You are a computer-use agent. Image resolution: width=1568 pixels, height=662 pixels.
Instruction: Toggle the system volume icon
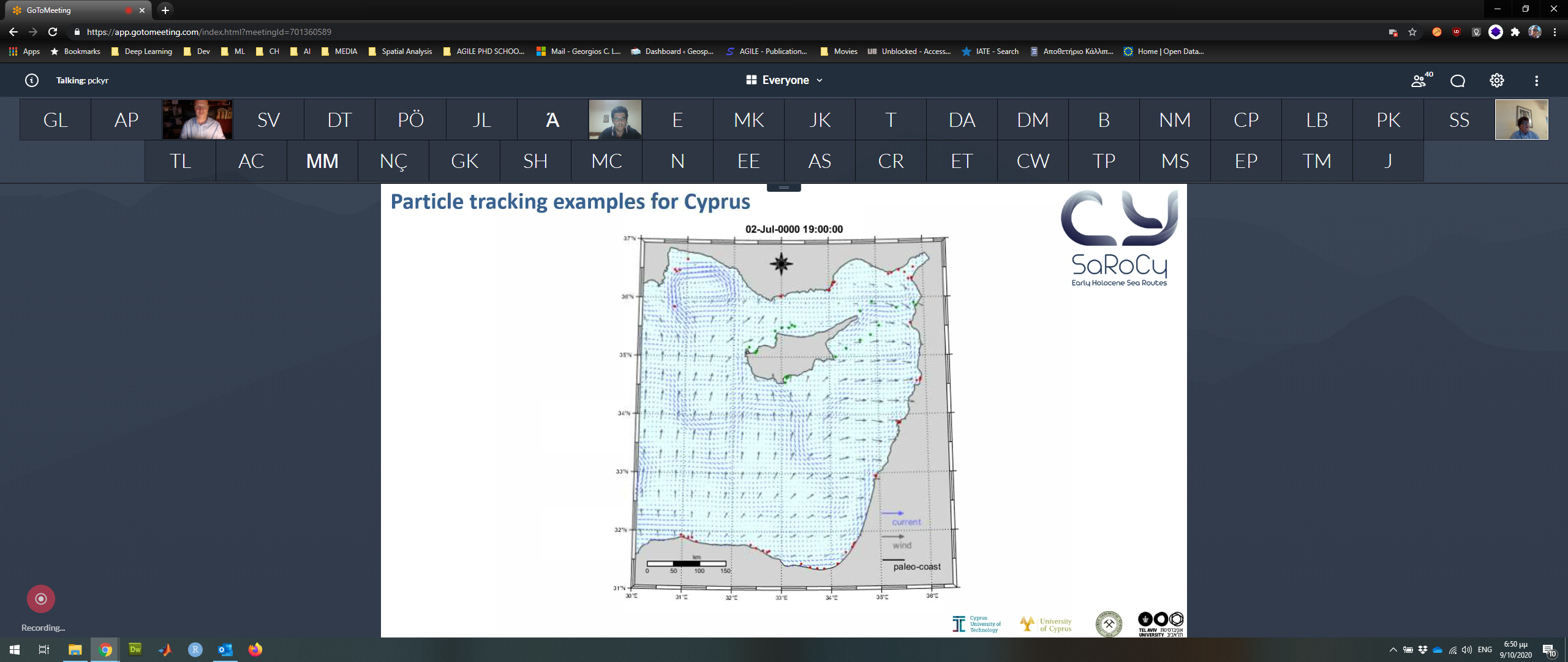pos(1466,650)
